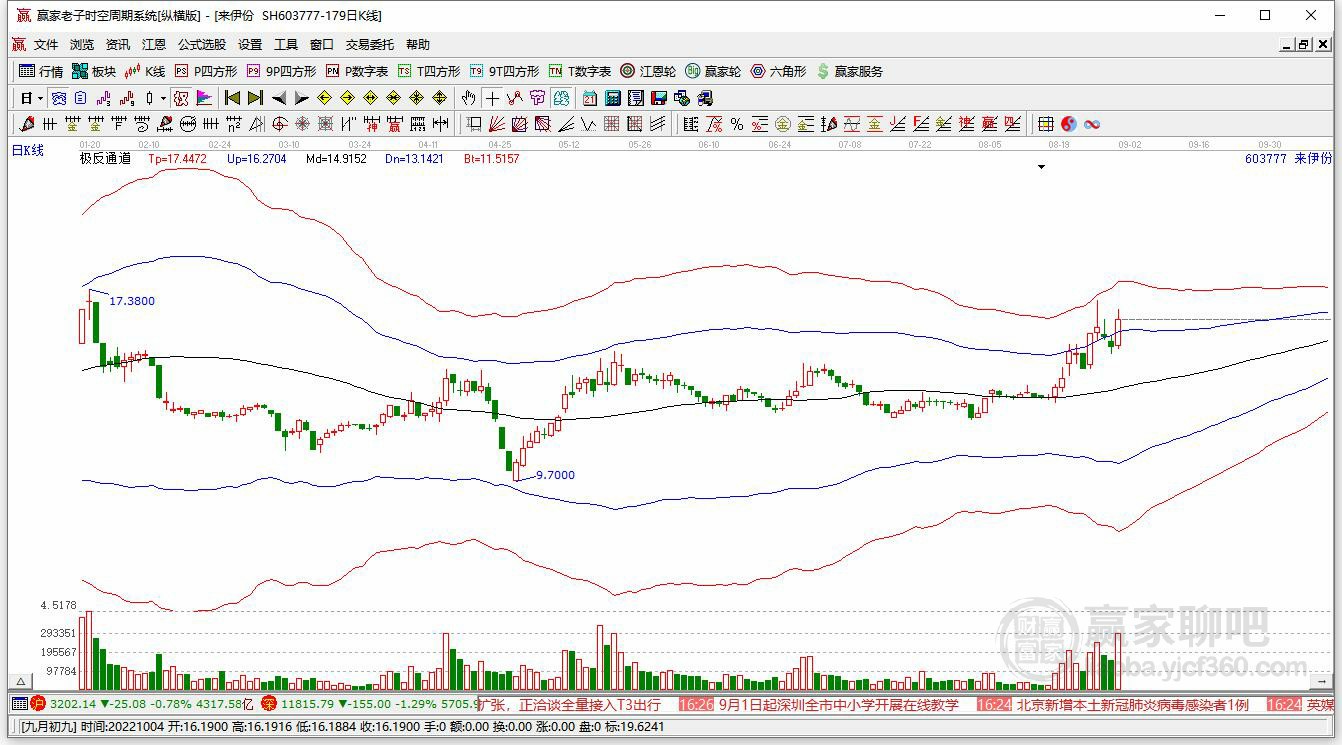
Task: Click the computer network icon
Action: point(705,98)
